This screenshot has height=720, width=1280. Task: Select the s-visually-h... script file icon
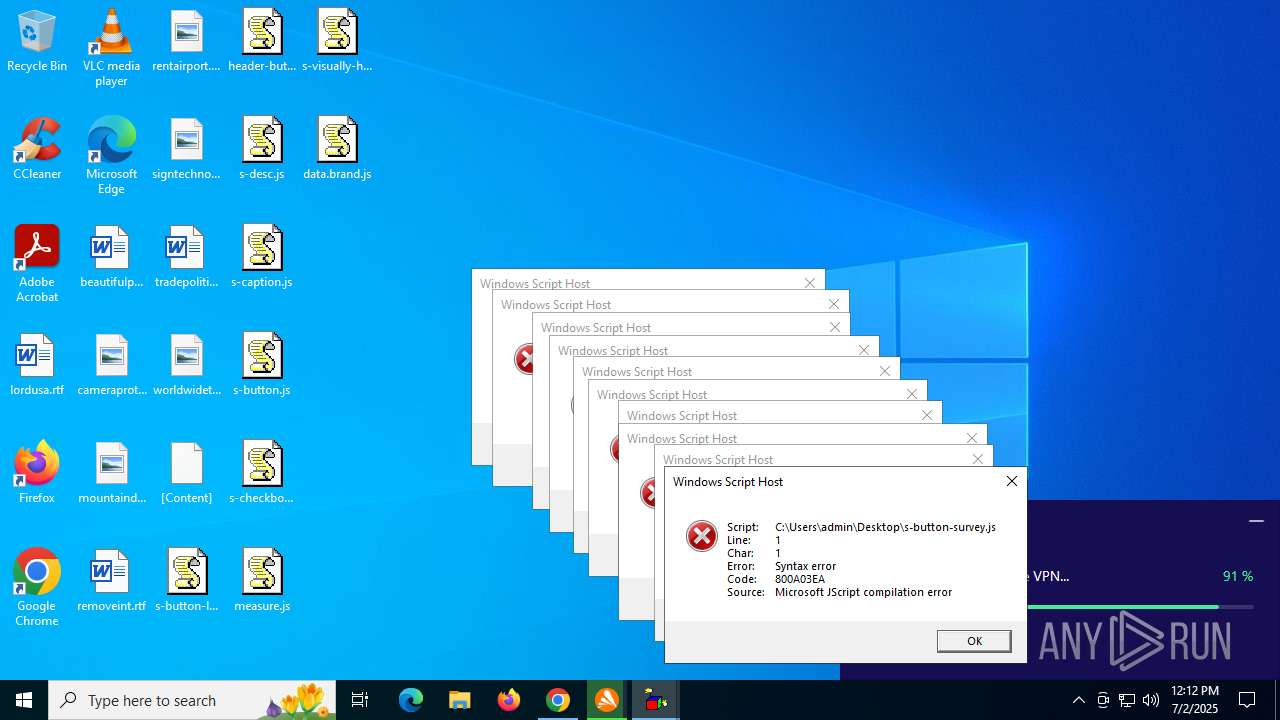point(337,42)
